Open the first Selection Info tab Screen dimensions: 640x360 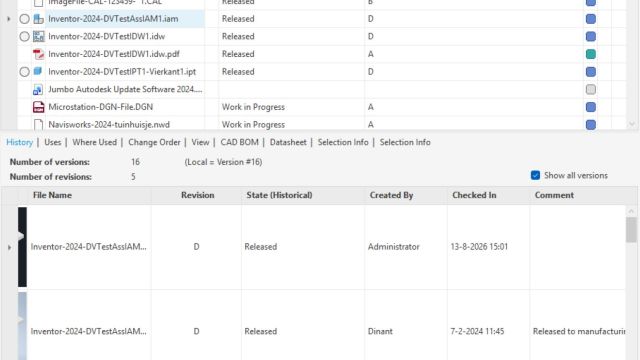click(x=343, y=142)
